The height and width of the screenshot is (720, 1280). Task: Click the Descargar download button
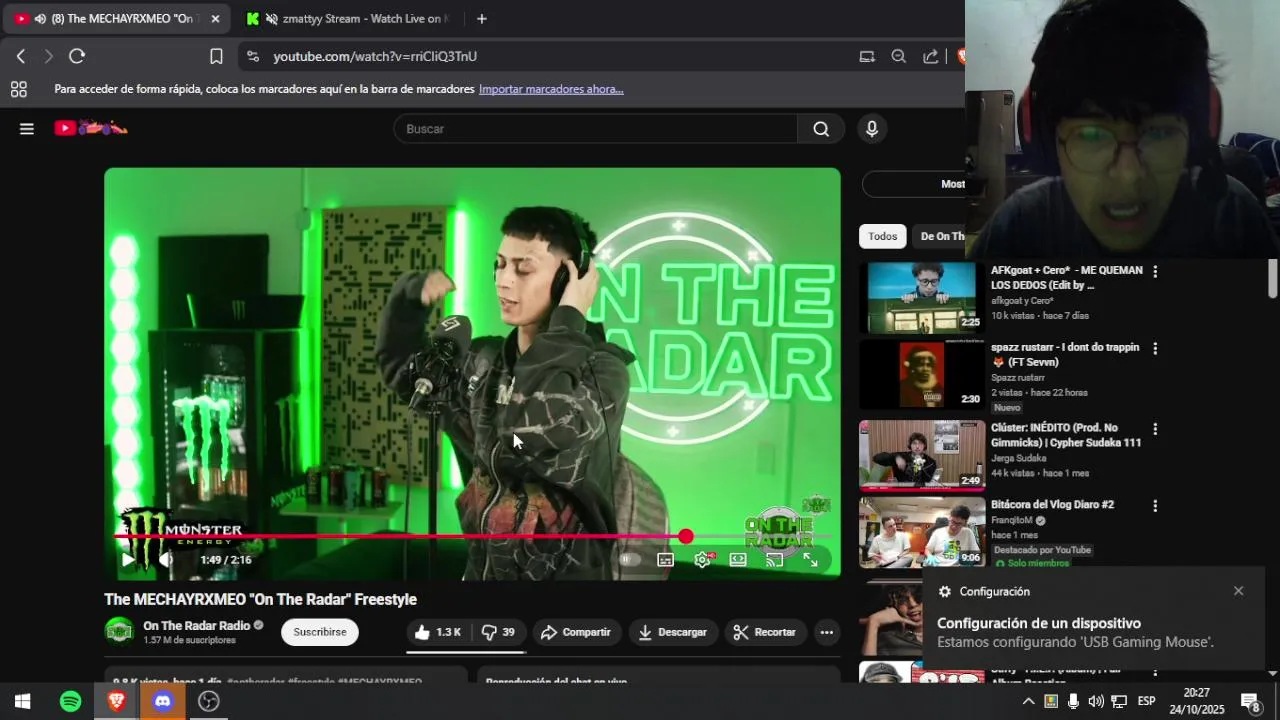coord(673,632)
